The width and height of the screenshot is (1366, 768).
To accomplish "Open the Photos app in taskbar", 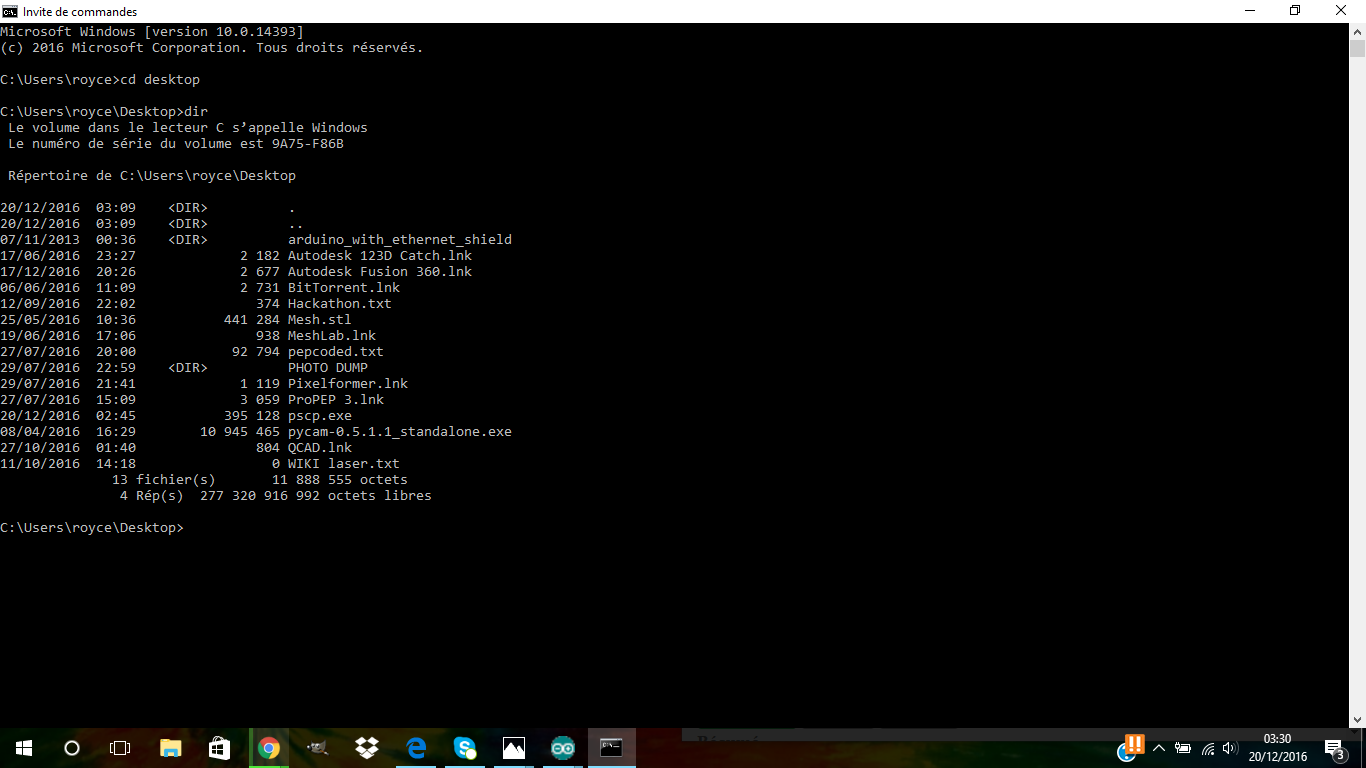I will [513, 748].
